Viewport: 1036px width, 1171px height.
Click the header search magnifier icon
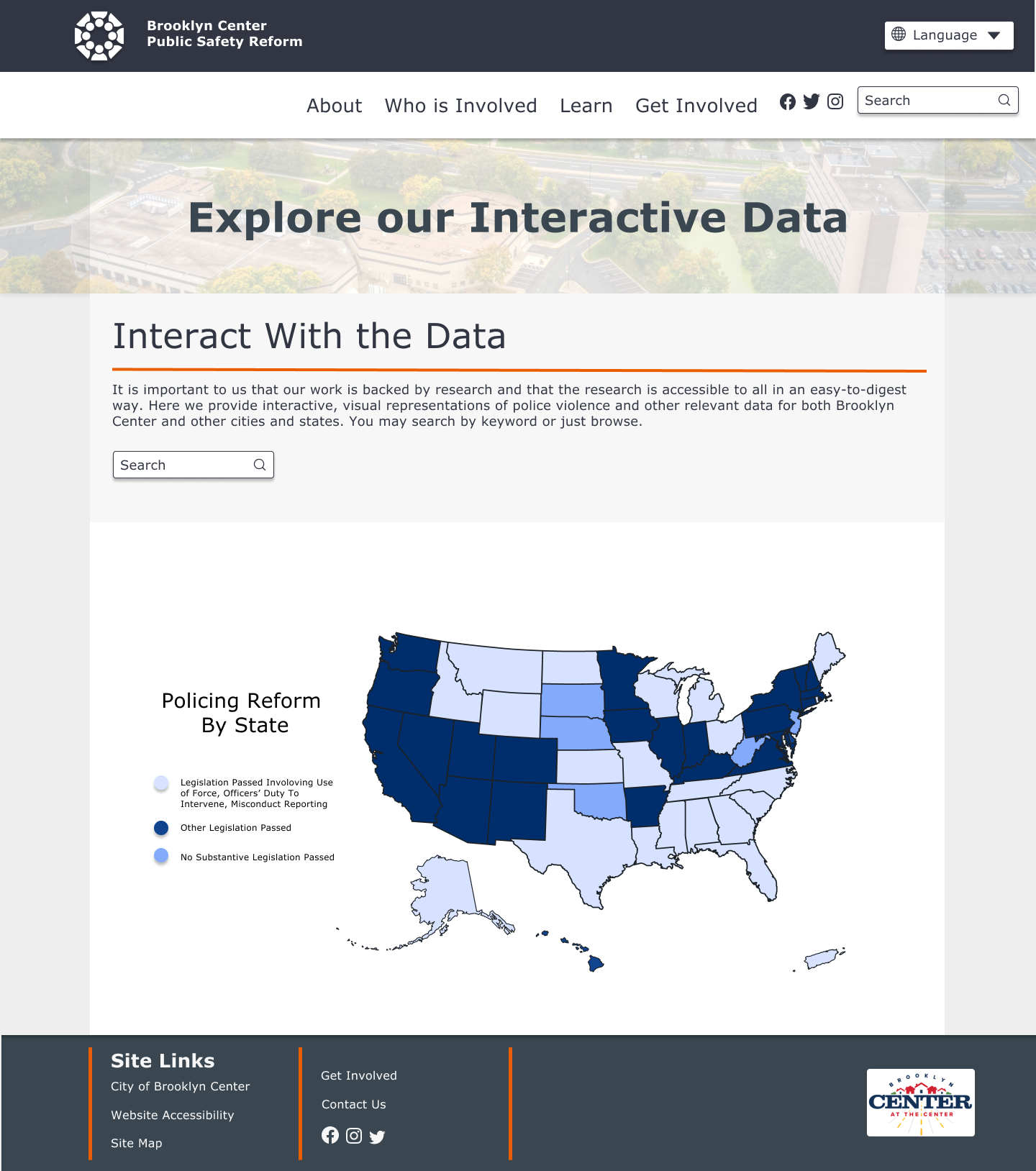[1004, 101]
